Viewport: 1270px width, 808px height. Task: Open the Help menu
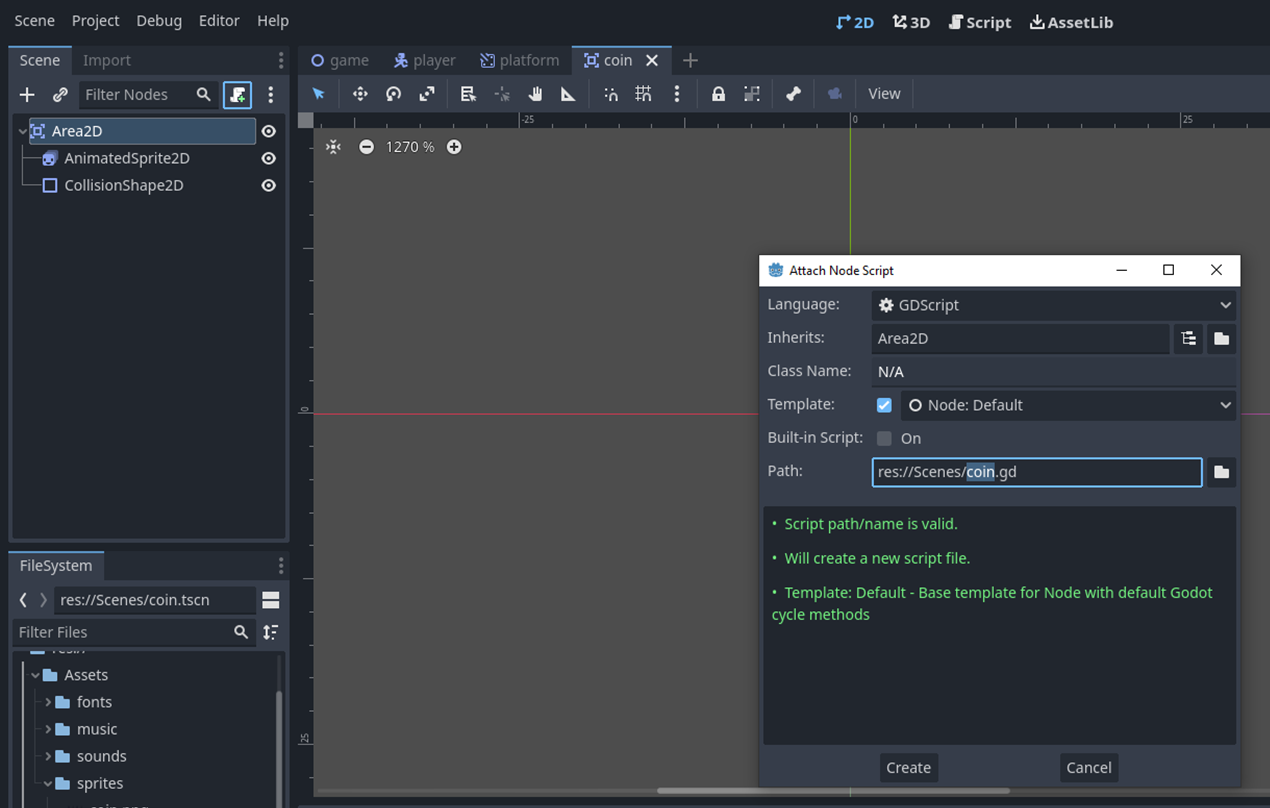click(x=273, y=20)
